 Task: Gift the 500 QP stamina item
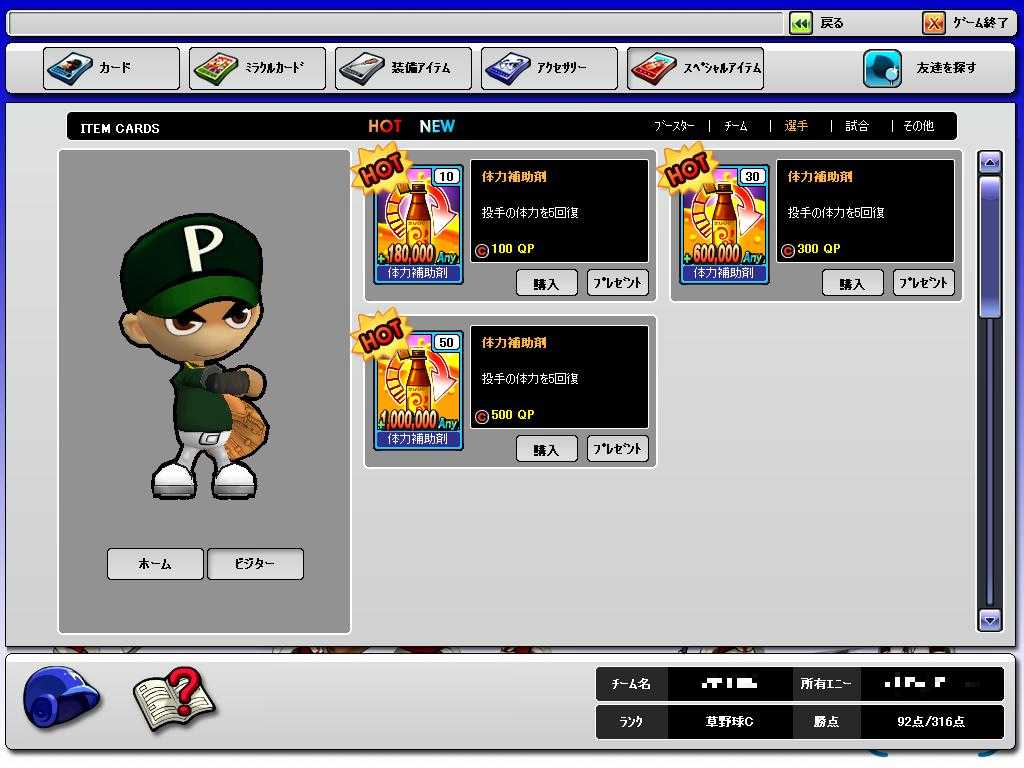pyautogui.click(x=618, y=449)
